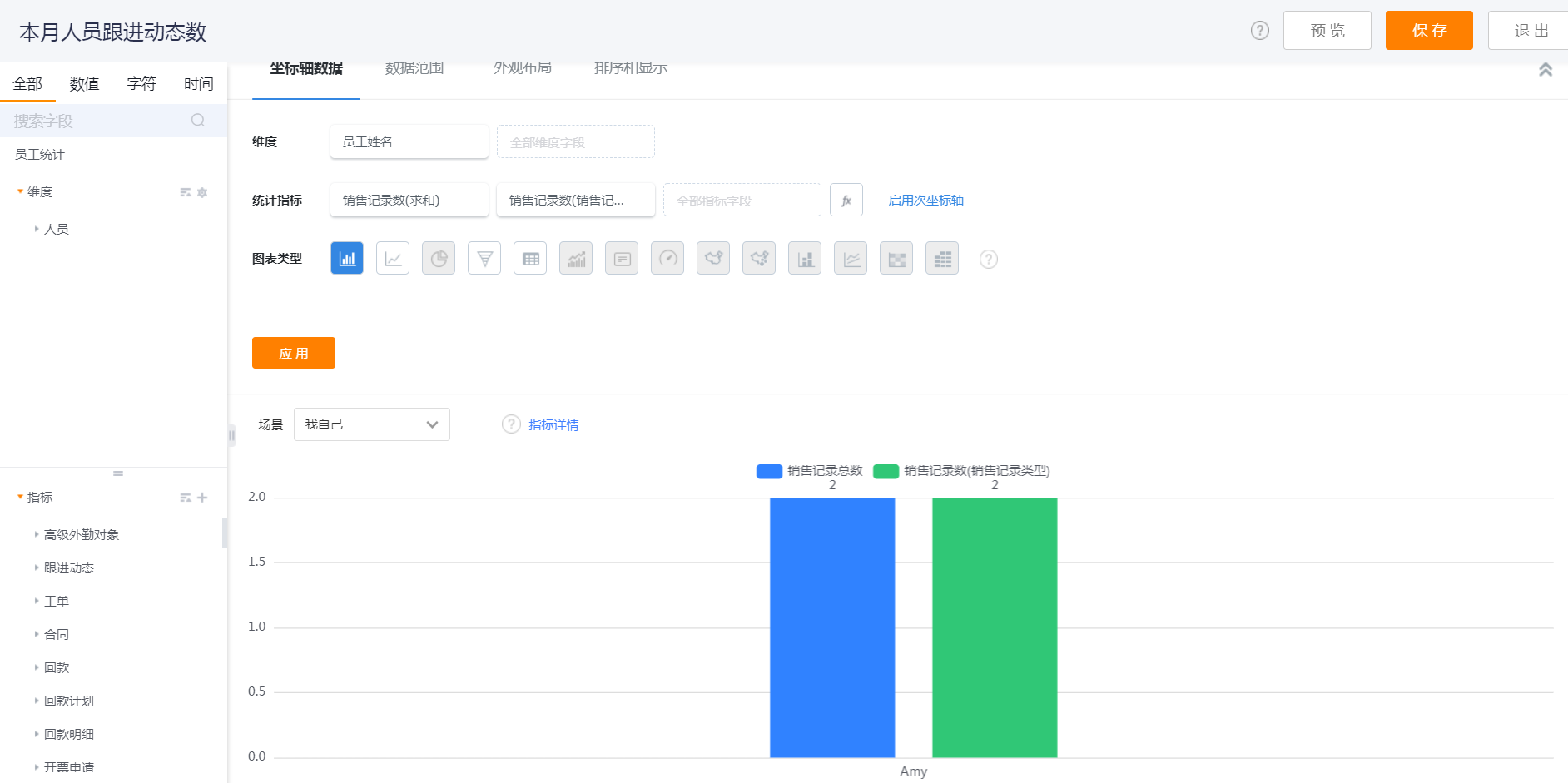Pick the table chart type icon
This screenshot has width=1568, height=783.
pyautogui.click(x=530, y=259)
